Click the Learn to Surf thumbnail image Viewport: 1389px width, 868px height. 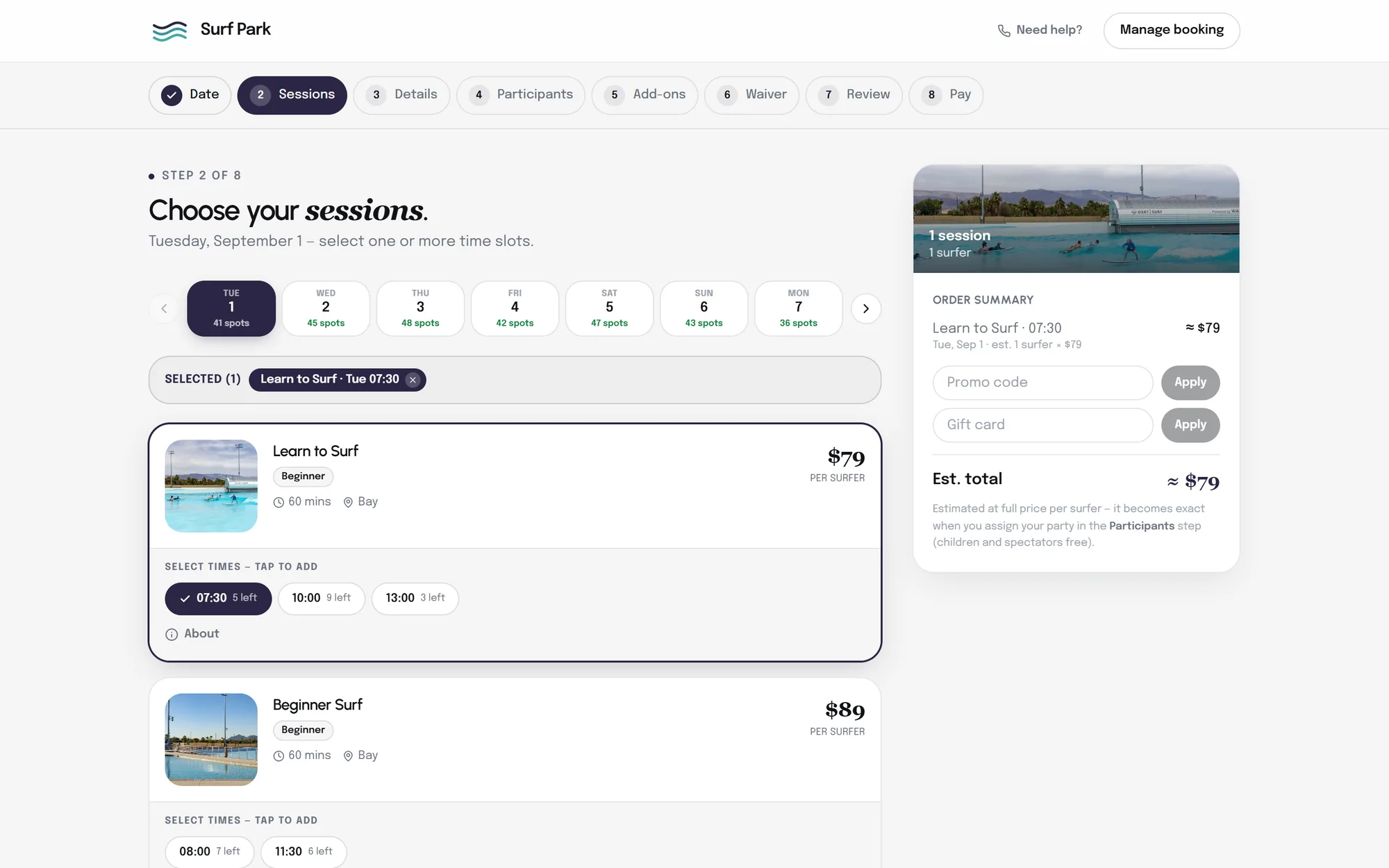pos(211,486)
